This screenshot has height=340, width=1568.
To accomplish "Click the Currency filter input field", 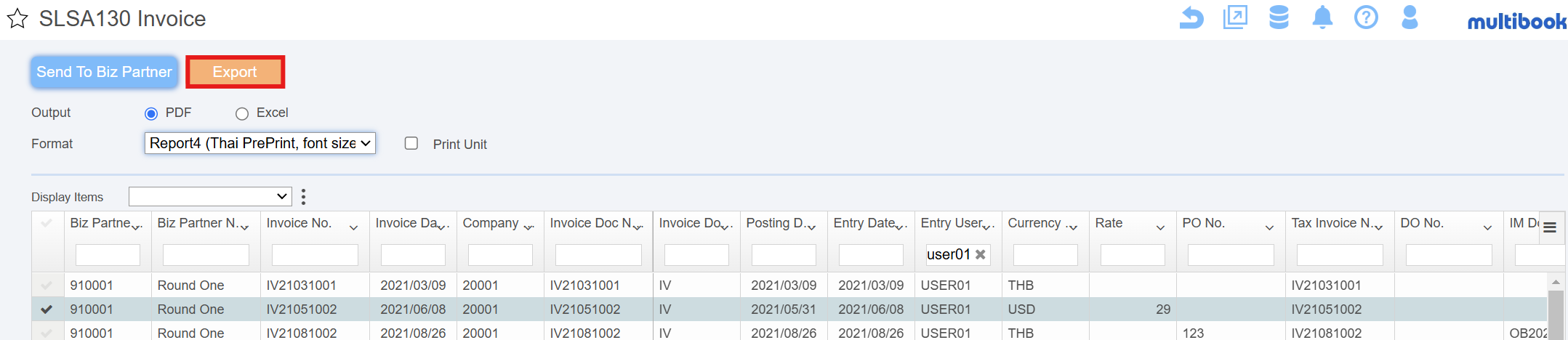I will 1045,255.
